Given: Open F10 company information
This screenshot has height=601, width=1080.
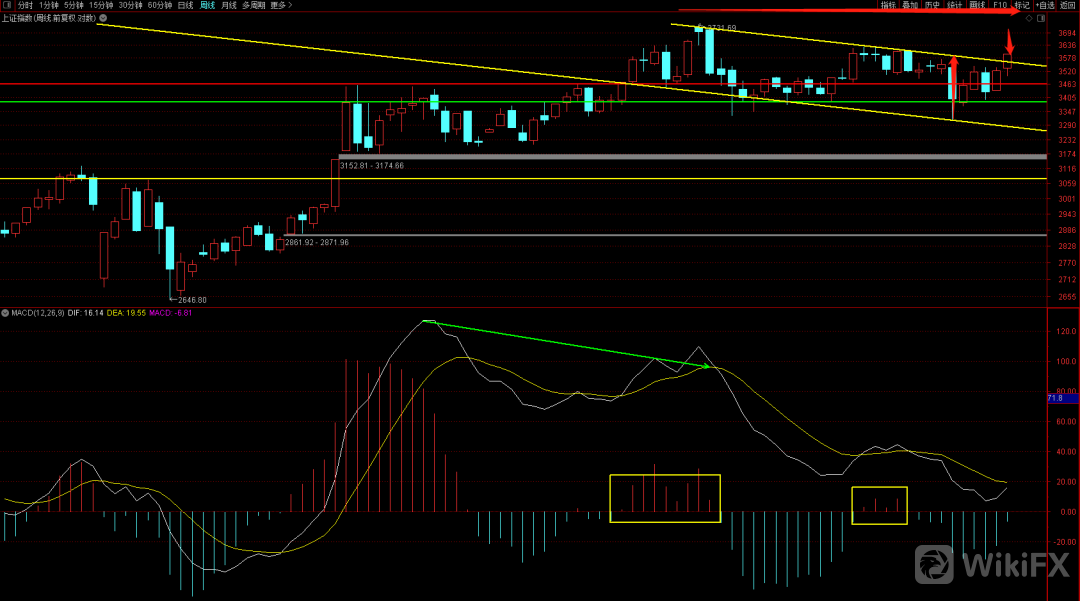Looking at the screenshot, I should 999,6.
